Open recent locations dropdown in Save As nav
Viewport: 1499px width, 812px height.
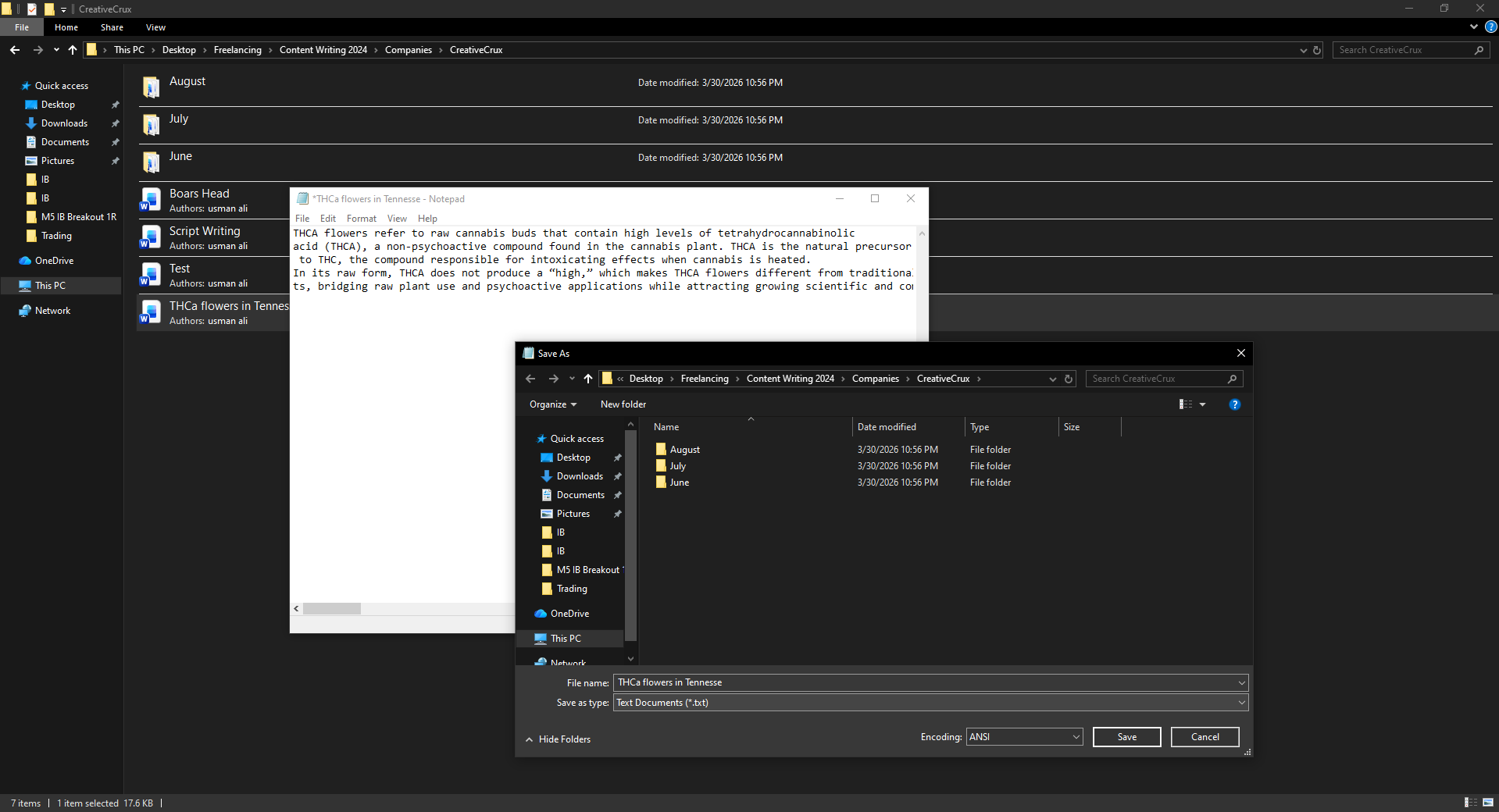pyautogui.click(x=572, y=379)
